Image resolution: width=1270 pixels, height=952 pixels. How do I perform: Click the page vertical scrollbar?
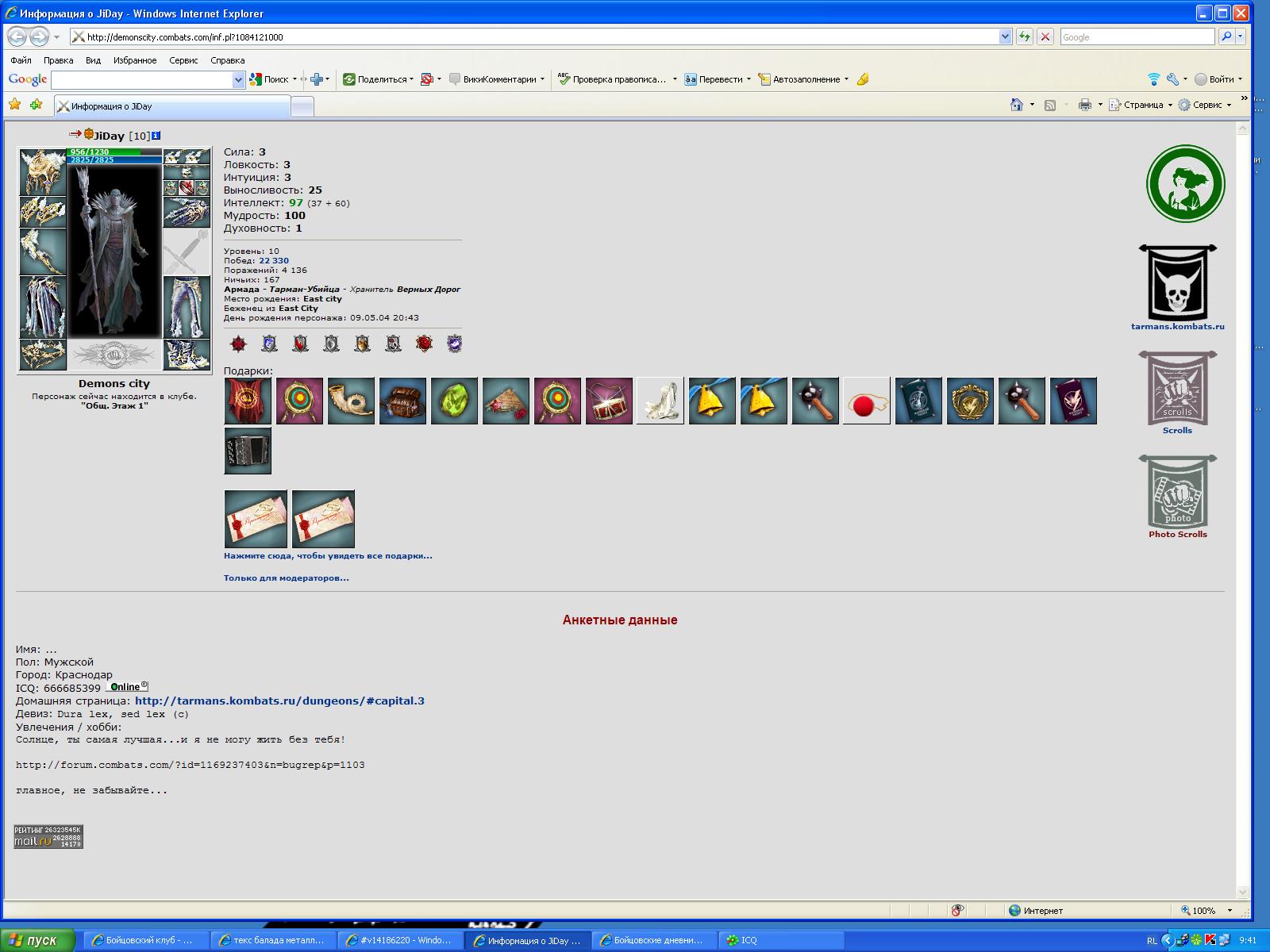click(x=1243, y=511)
